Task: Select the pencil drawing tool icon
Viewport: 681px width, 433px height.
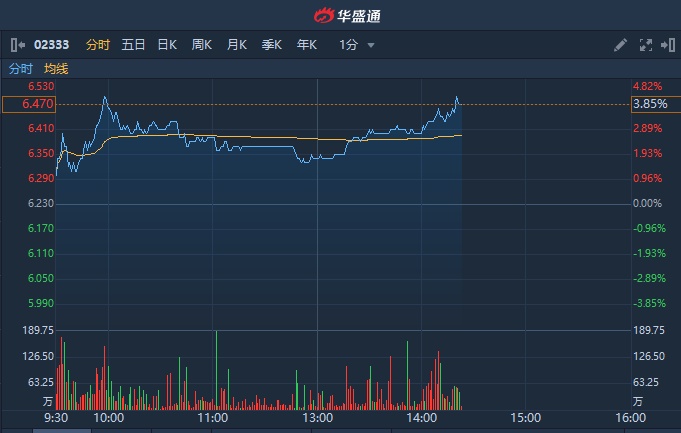Action: click(x=620, y=45)
